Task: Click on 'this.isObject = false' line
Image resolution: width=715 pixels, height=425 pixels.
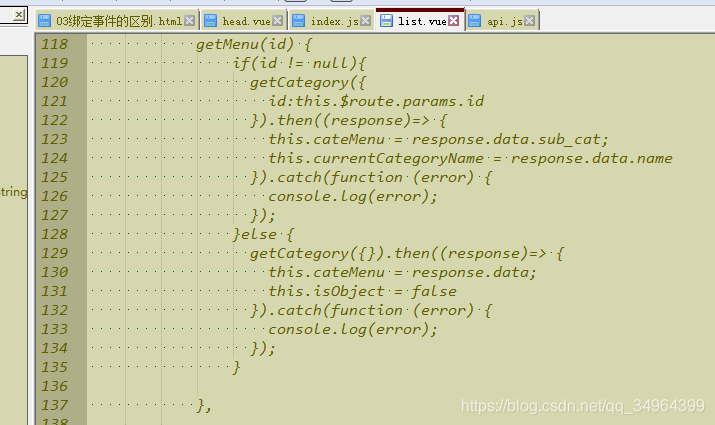Action: (363, 291)
